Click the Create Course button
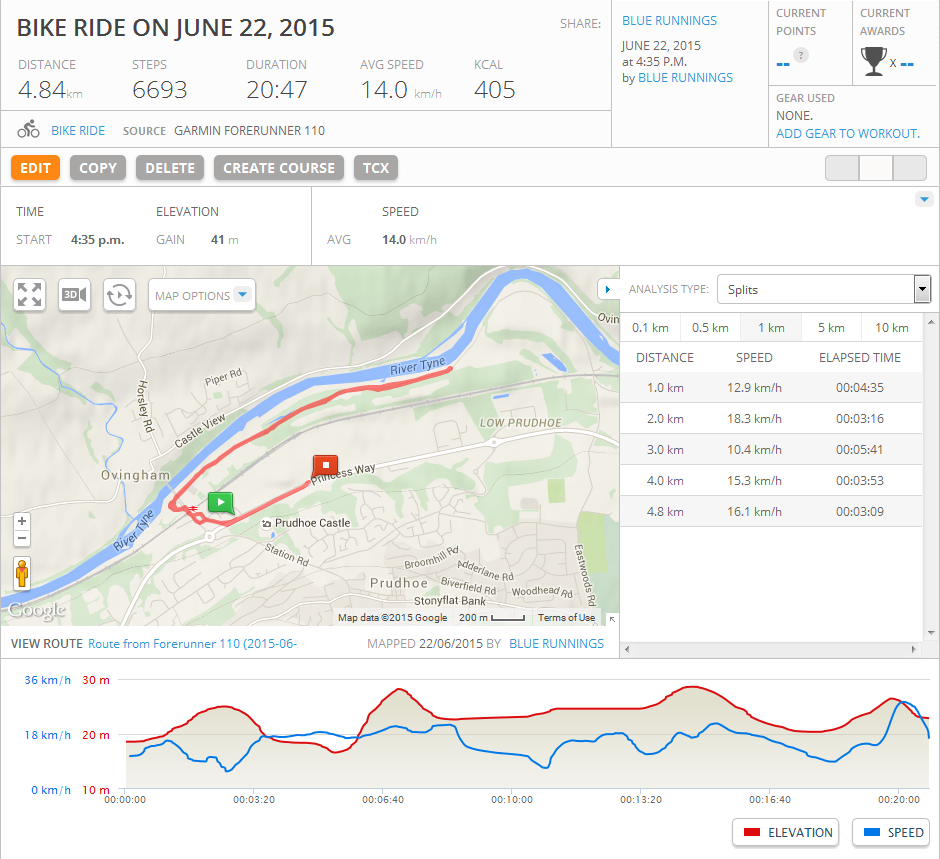The image size is (940, 859). 279,168
